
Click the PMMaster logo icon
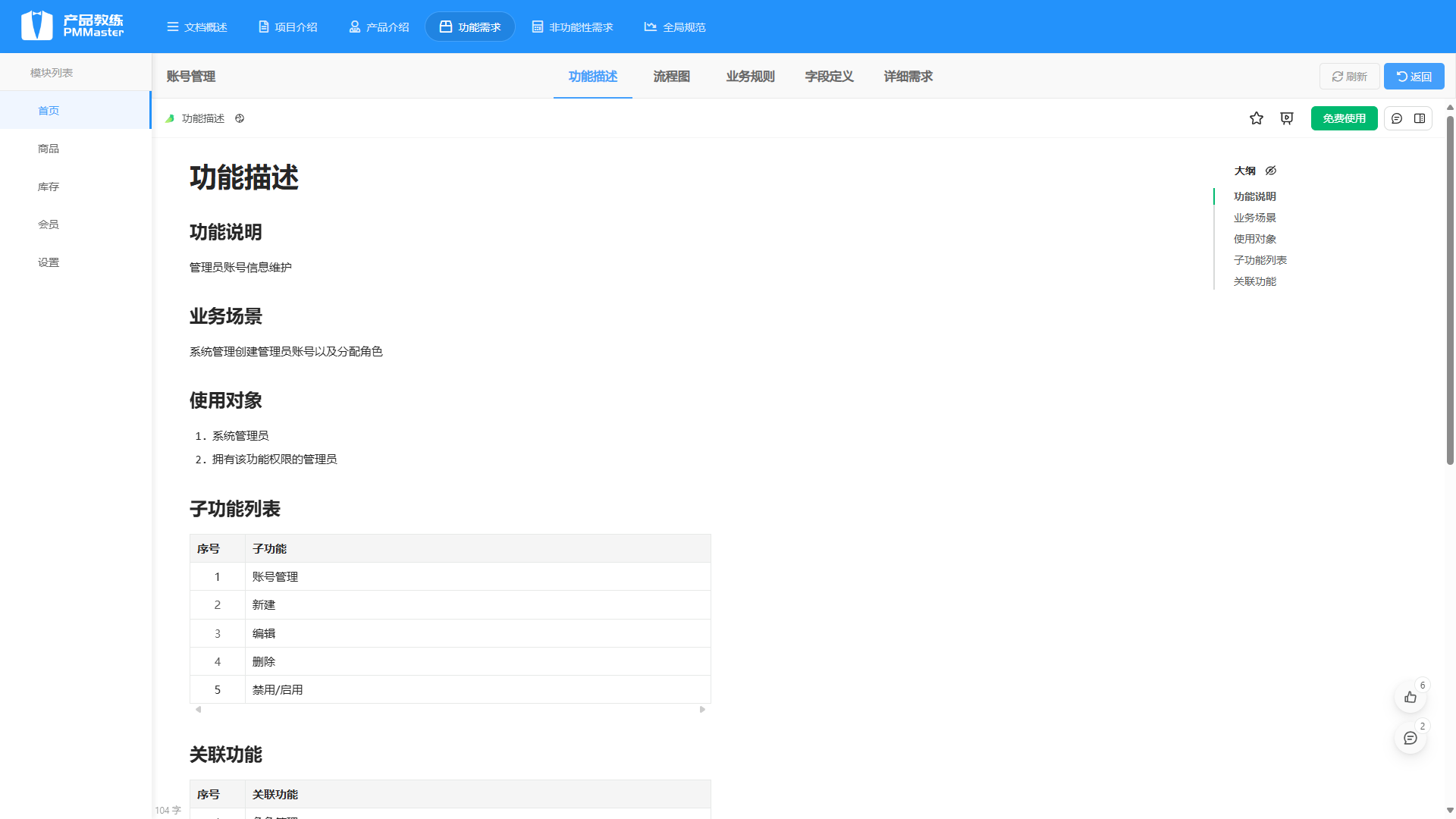pyautogui.click(x=36, y=26)
